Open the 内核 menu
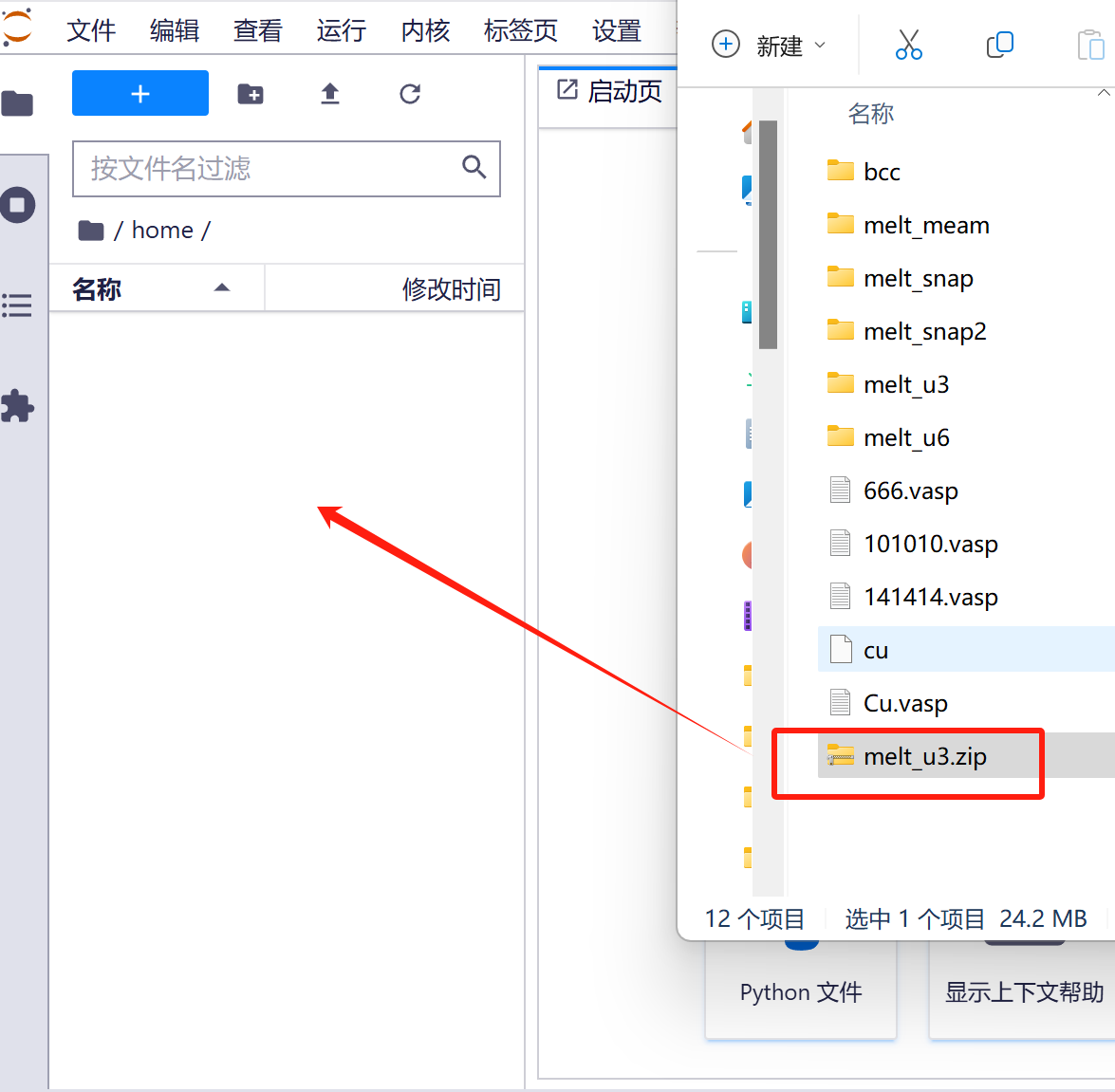This screenshot has width=1115, height=1092. [424, 30]
